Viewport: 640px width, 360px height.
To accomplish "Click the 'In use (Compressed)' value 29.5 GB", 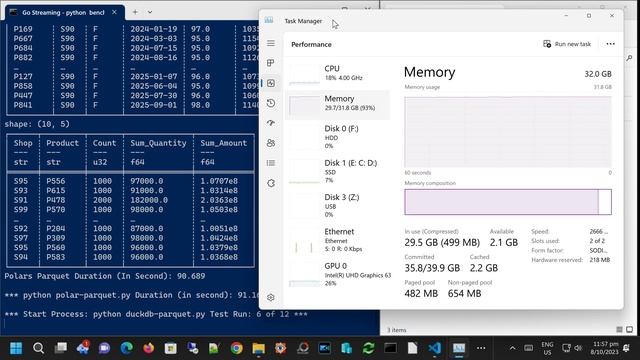I will 442,242.
